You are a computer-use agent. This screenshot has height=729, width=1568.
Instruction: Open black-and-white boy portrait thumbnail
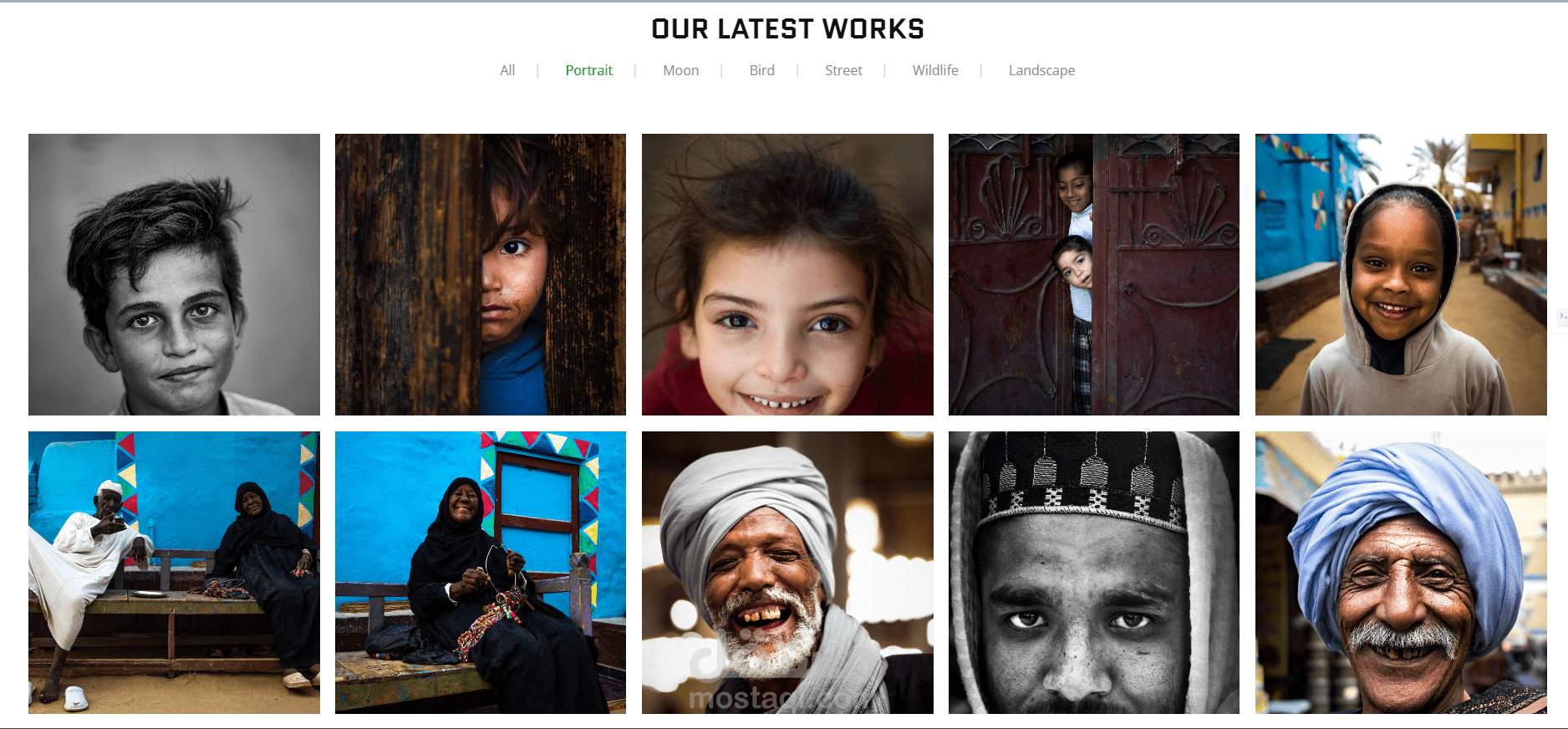(174, 274)
